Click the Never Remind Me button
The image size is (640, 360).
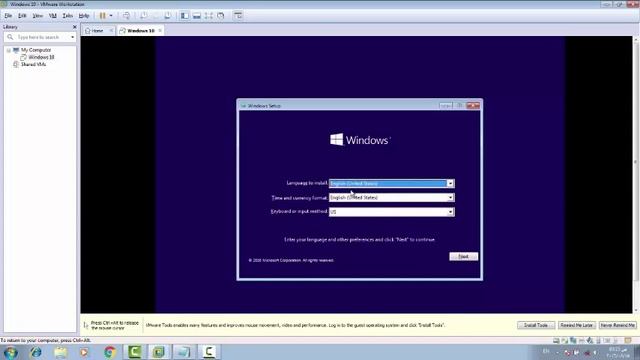618,325
